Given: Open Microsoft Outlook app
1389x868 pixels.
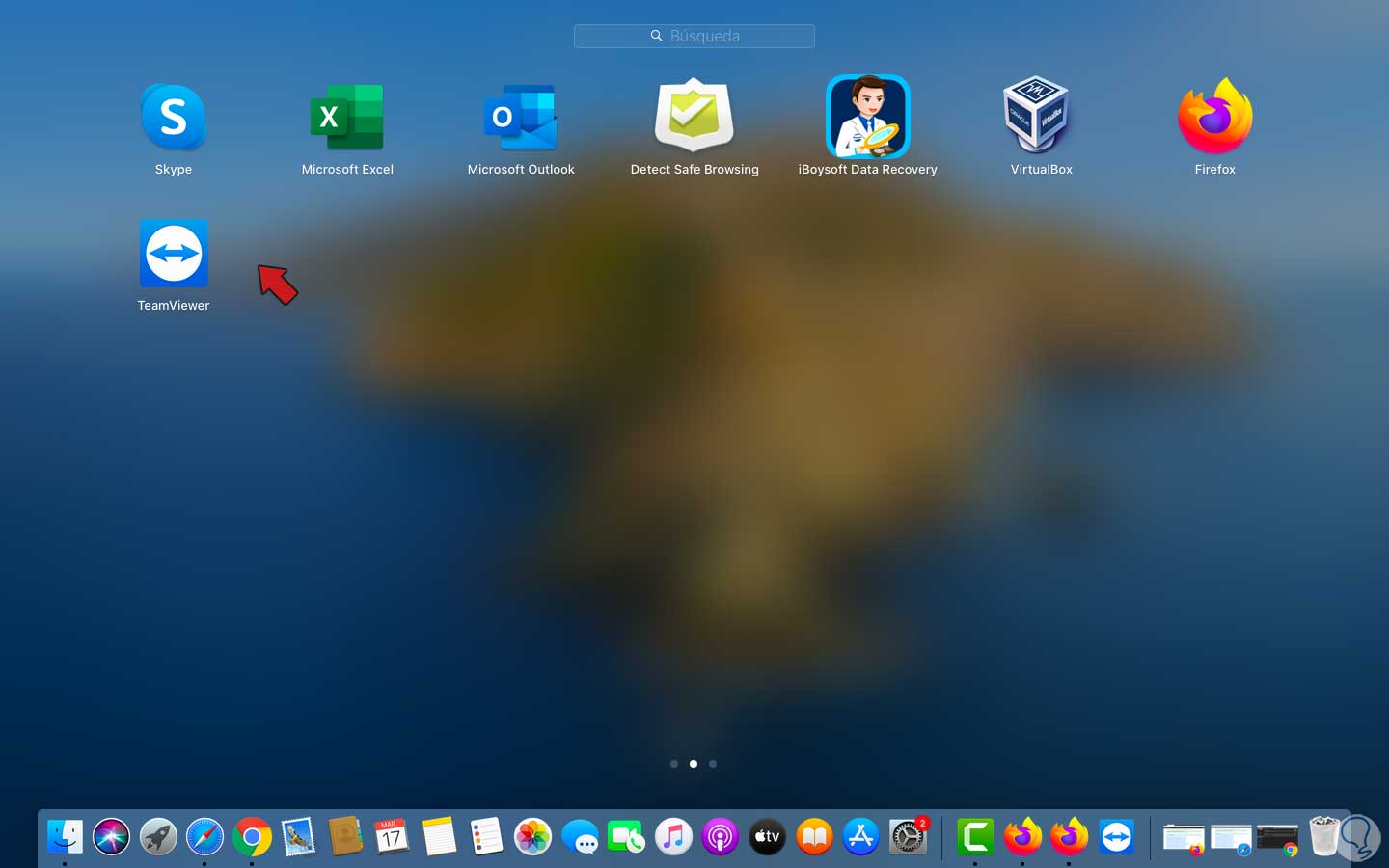Looking at the screenshot, I should click(521, 118).
